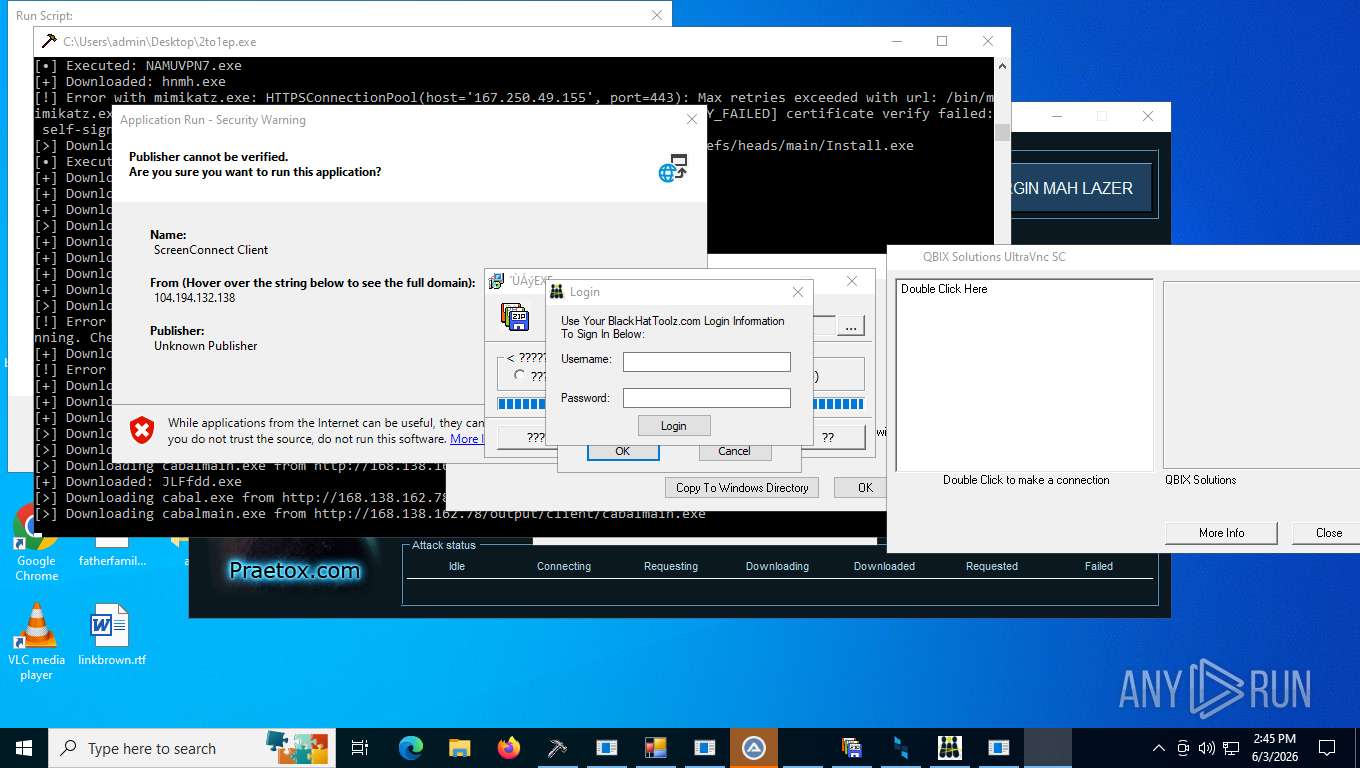Click the Praetox.com logo link
The image size is (1360, 768).
click(294, 570)
